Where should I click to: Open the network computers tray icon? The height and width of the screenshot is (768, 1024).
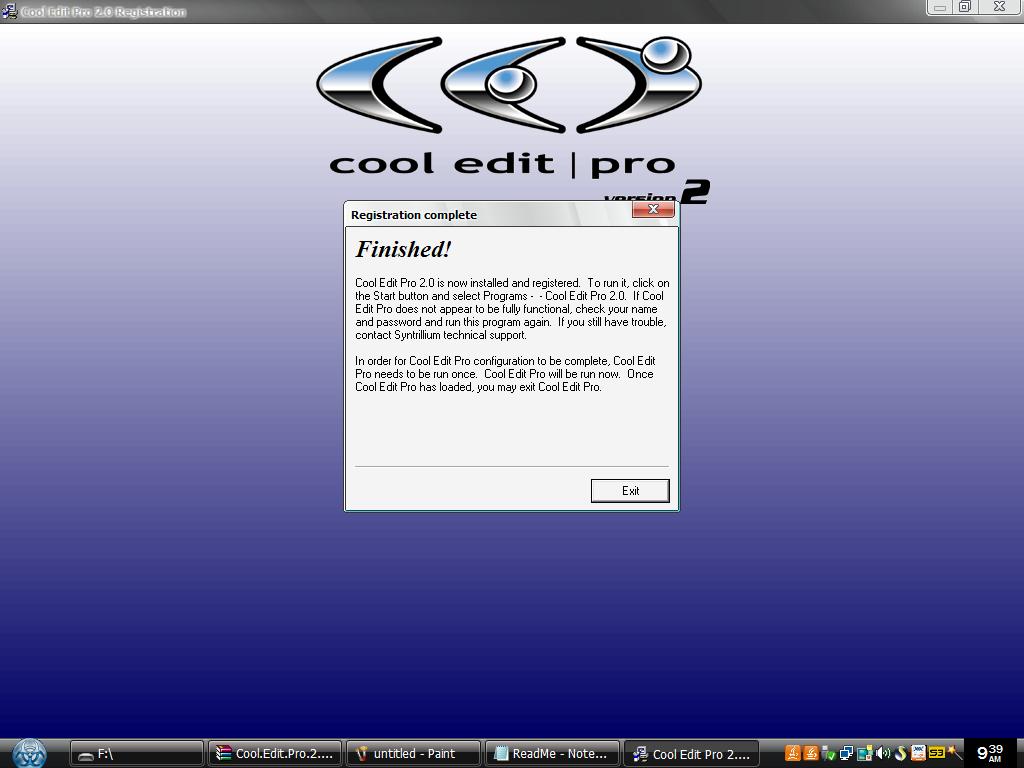(846, 753)
